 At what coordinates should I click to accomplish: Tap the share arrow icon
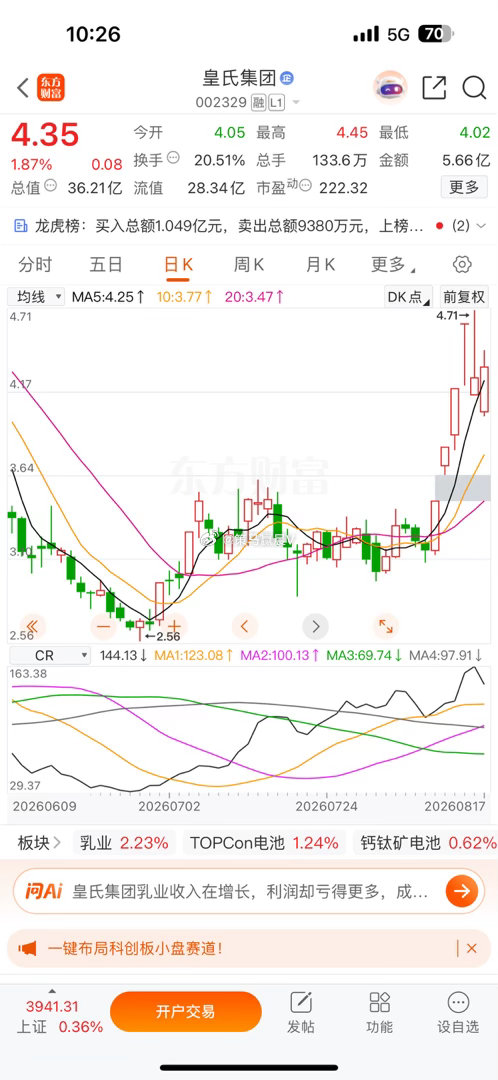[434, 87]
